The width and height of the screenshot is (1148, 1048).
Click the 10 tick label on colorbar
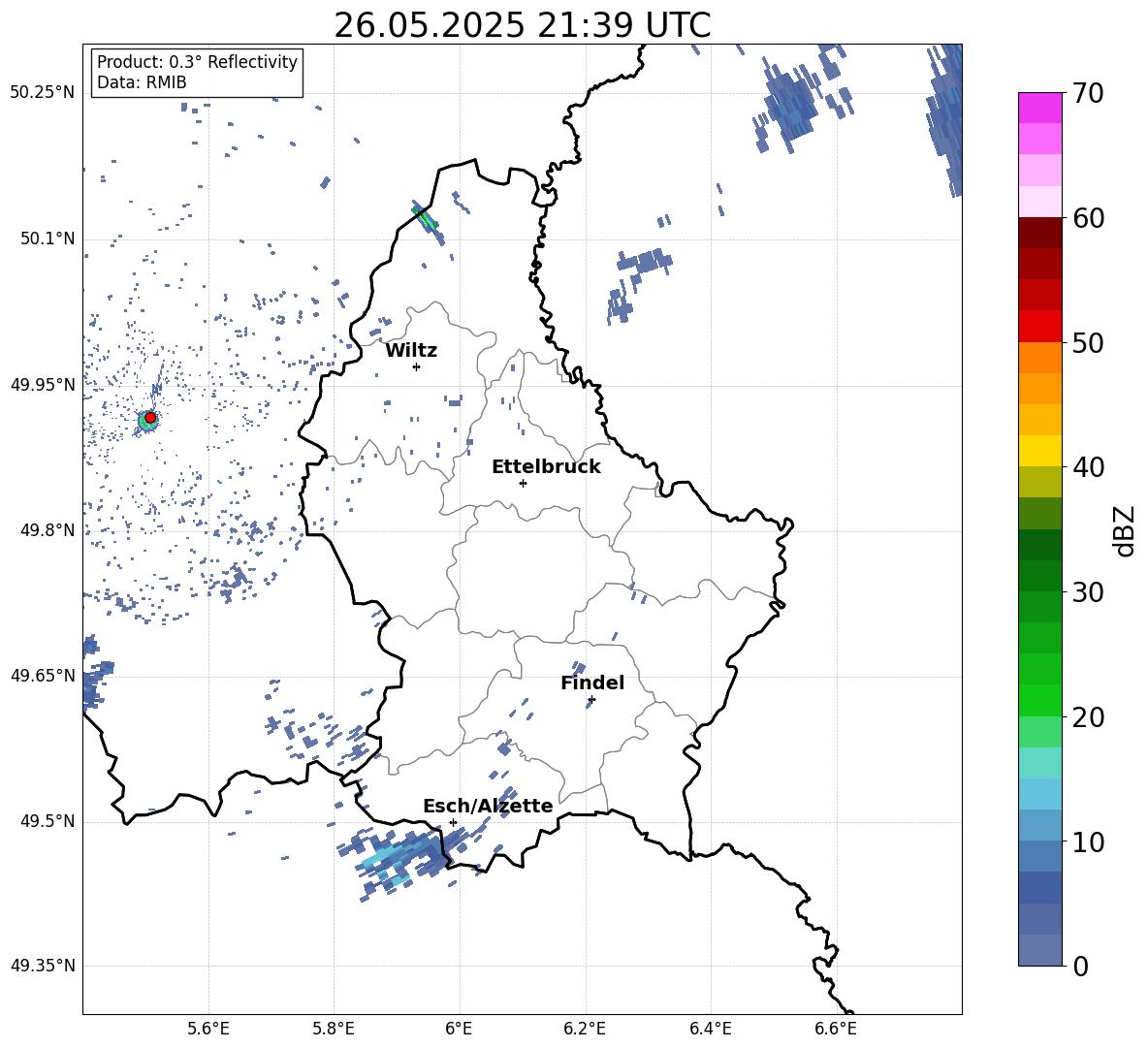coord(1088,842)
